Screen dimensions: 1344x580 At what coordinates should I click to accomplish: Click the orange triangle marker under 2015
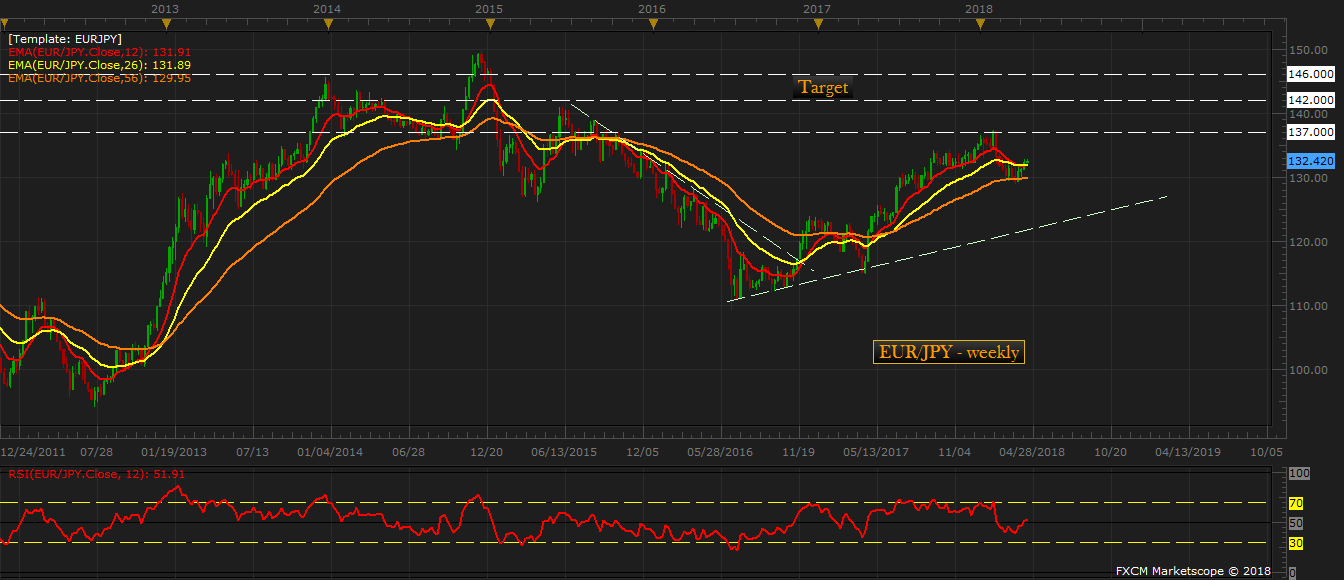(488, 24)
